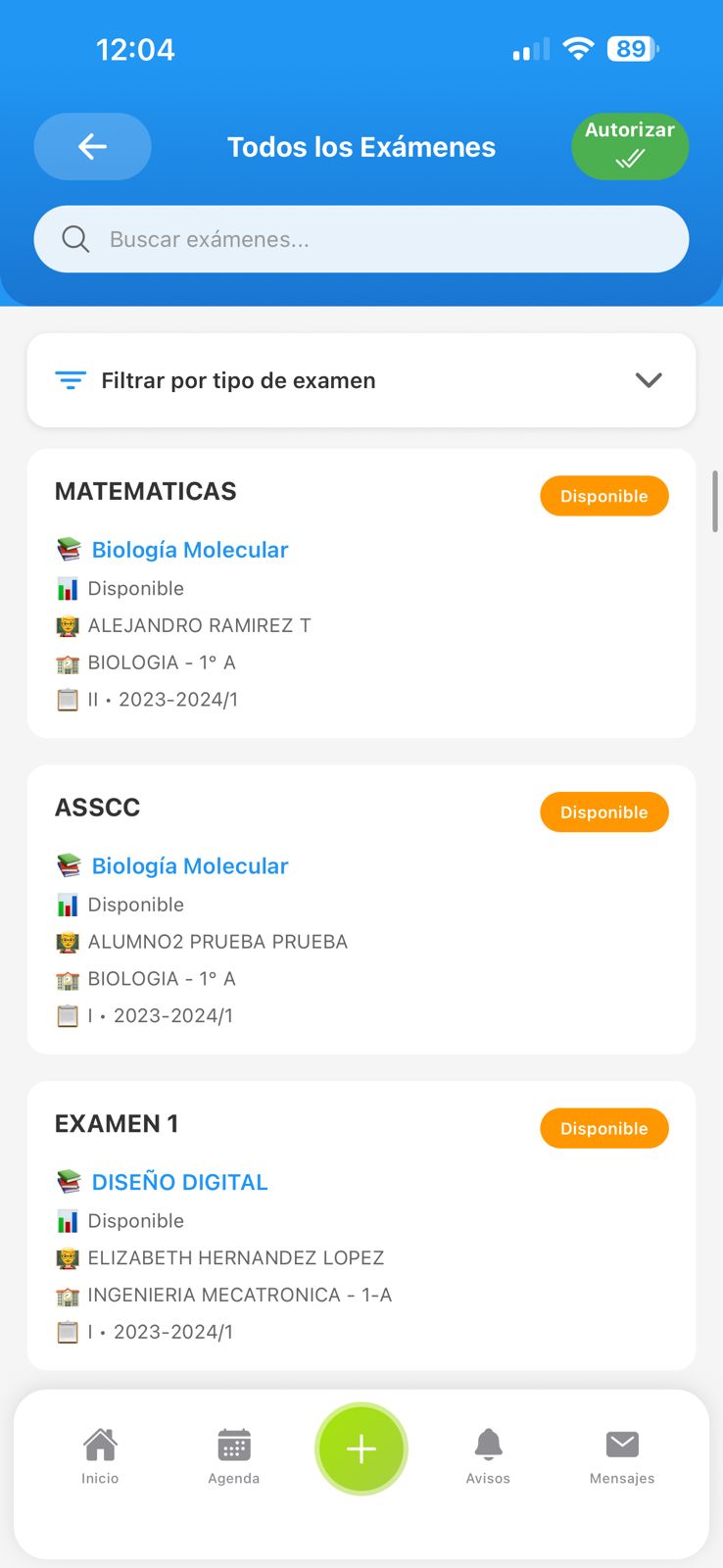The height and width of the screenshot is (1568, 723).
Task: Tap Disponible badge on ASSCC exam
Action: [x=603, y=812]
